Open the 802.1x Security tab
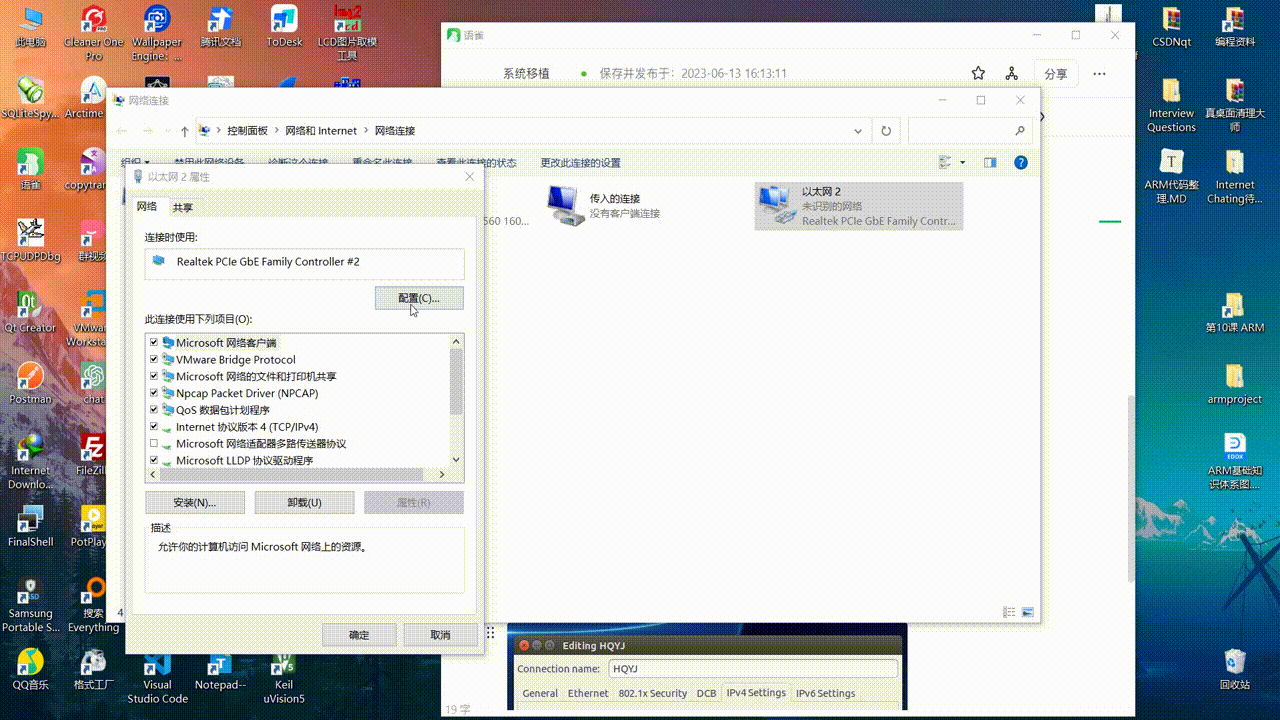The width and height of the screenshot is (1280, 720). 652,693
